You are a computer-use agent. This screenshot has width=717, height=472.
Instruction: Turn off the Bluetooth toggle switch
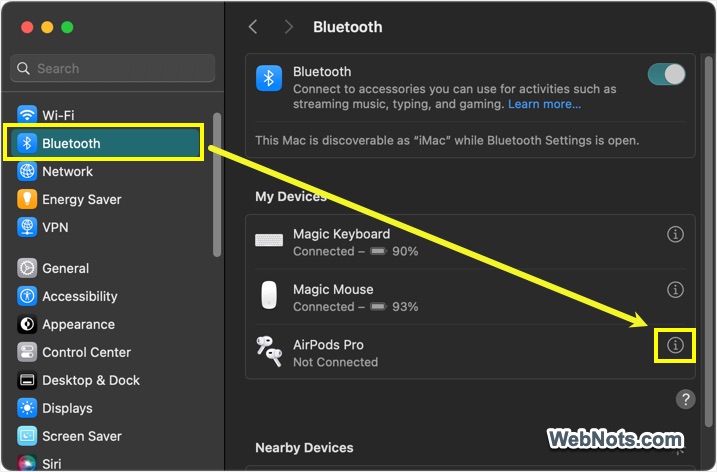click(x=666, y=74)
